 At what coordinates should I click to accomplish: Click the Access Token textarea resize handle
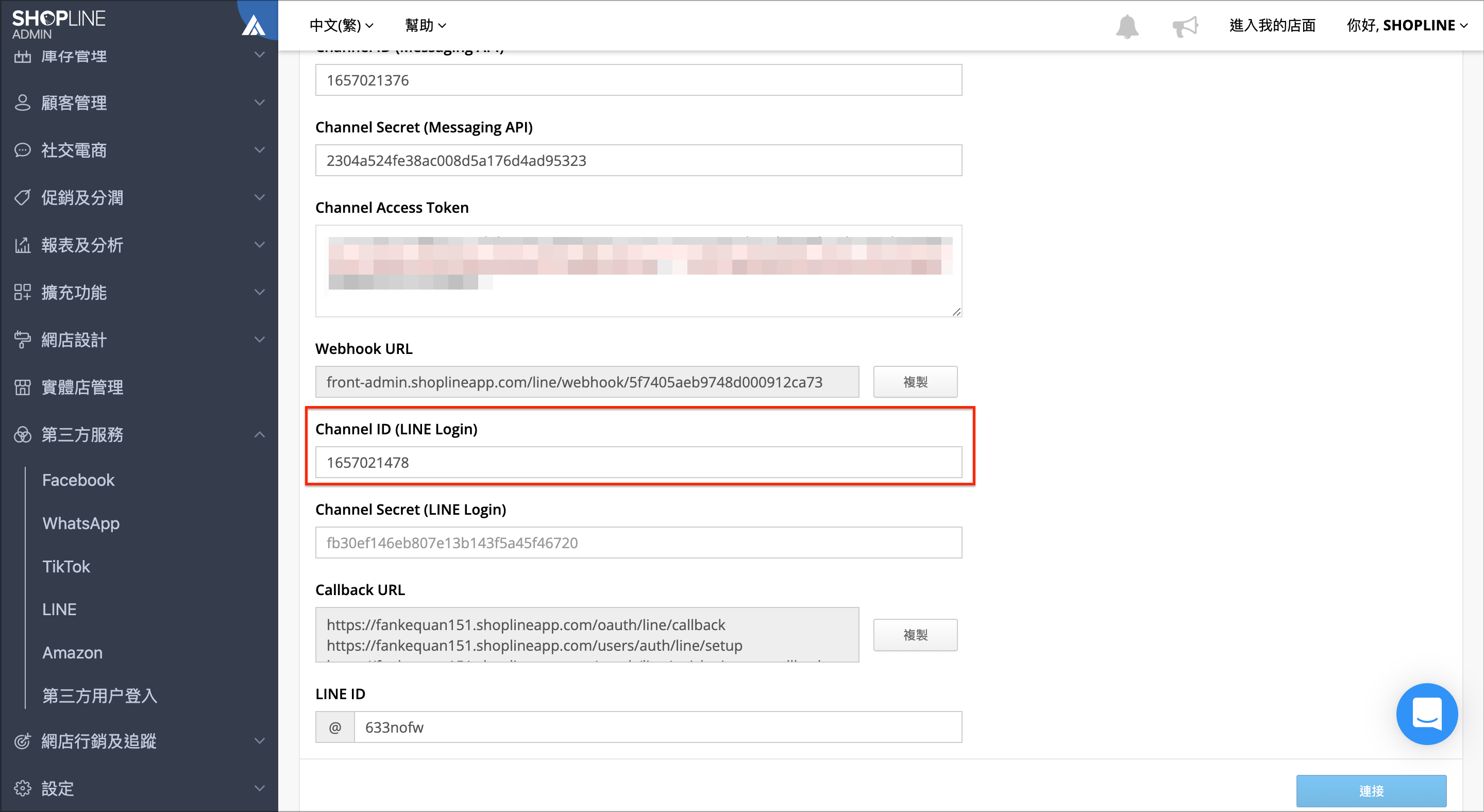pos(956,312)
